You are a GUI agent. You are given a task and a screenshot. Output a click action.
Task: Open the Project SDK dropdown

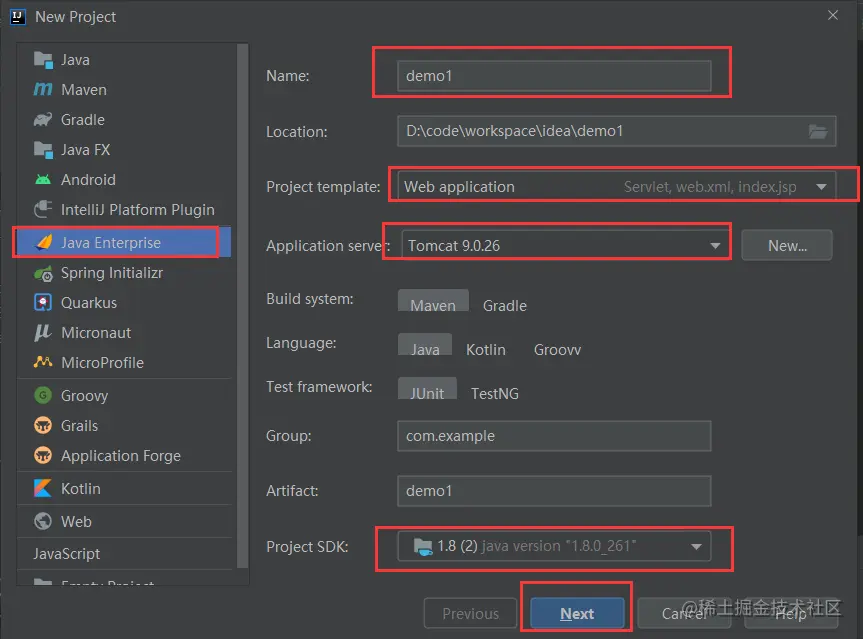554,546
